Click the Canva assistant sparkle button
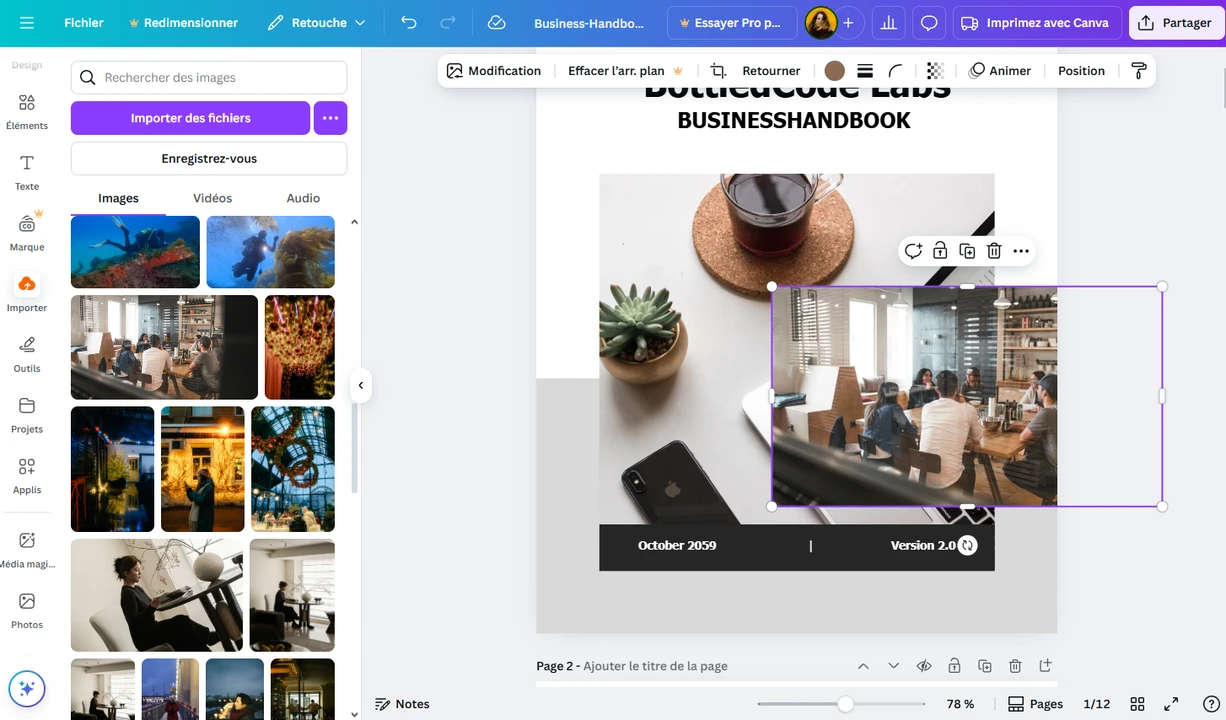Screen dimensions: 1226x720 click(27, 689)
